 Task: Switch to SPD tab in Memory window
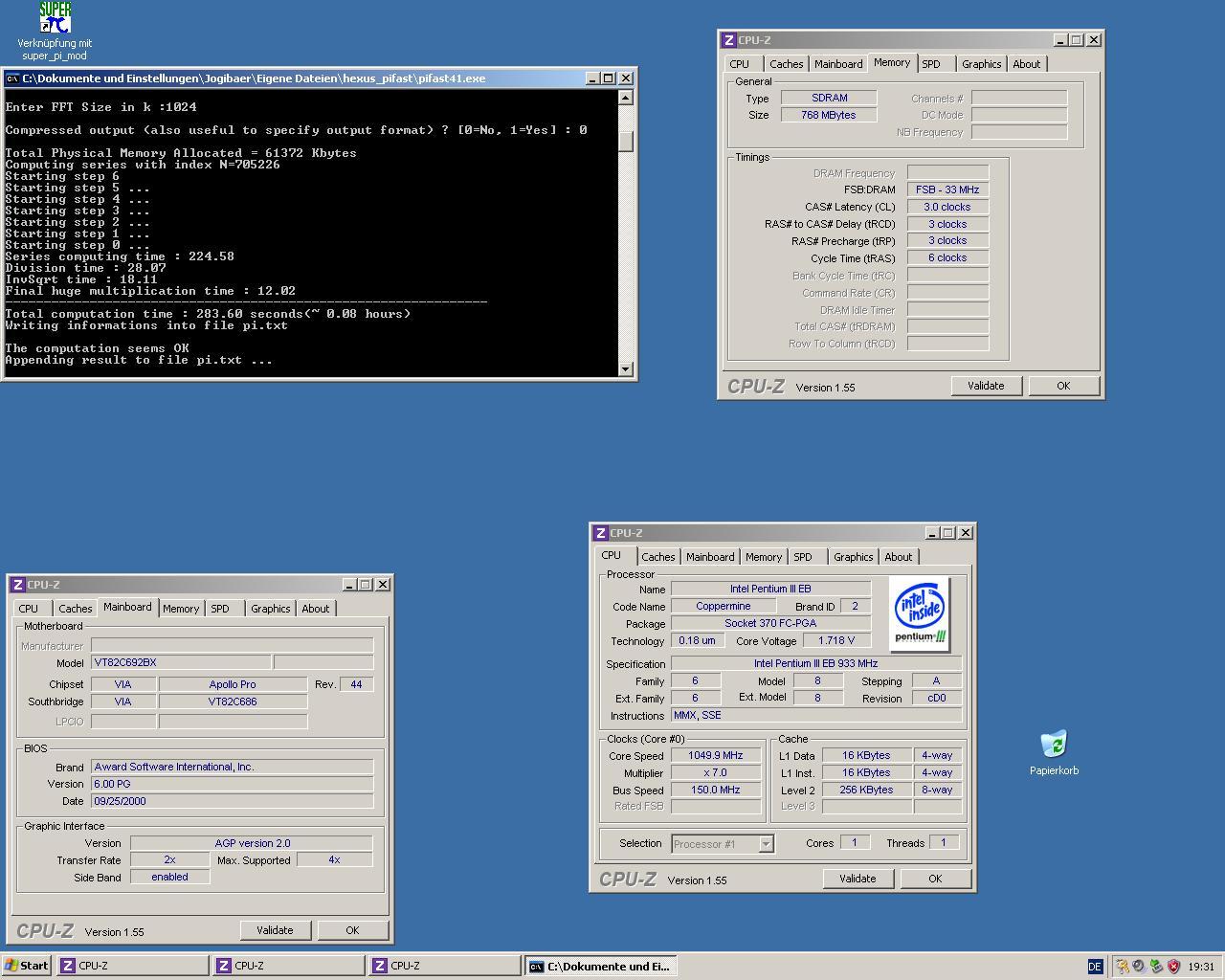point(931,64)
